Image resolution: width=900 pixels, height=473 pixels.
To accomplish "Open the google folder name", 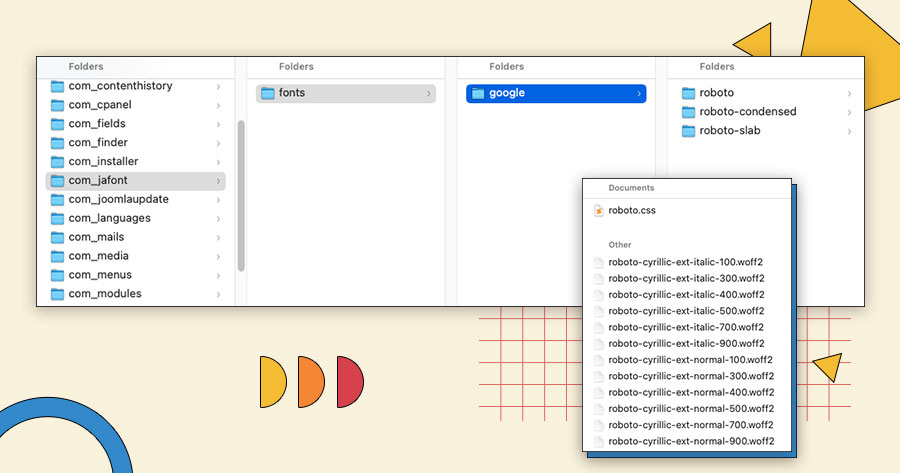I will [507, 93].
